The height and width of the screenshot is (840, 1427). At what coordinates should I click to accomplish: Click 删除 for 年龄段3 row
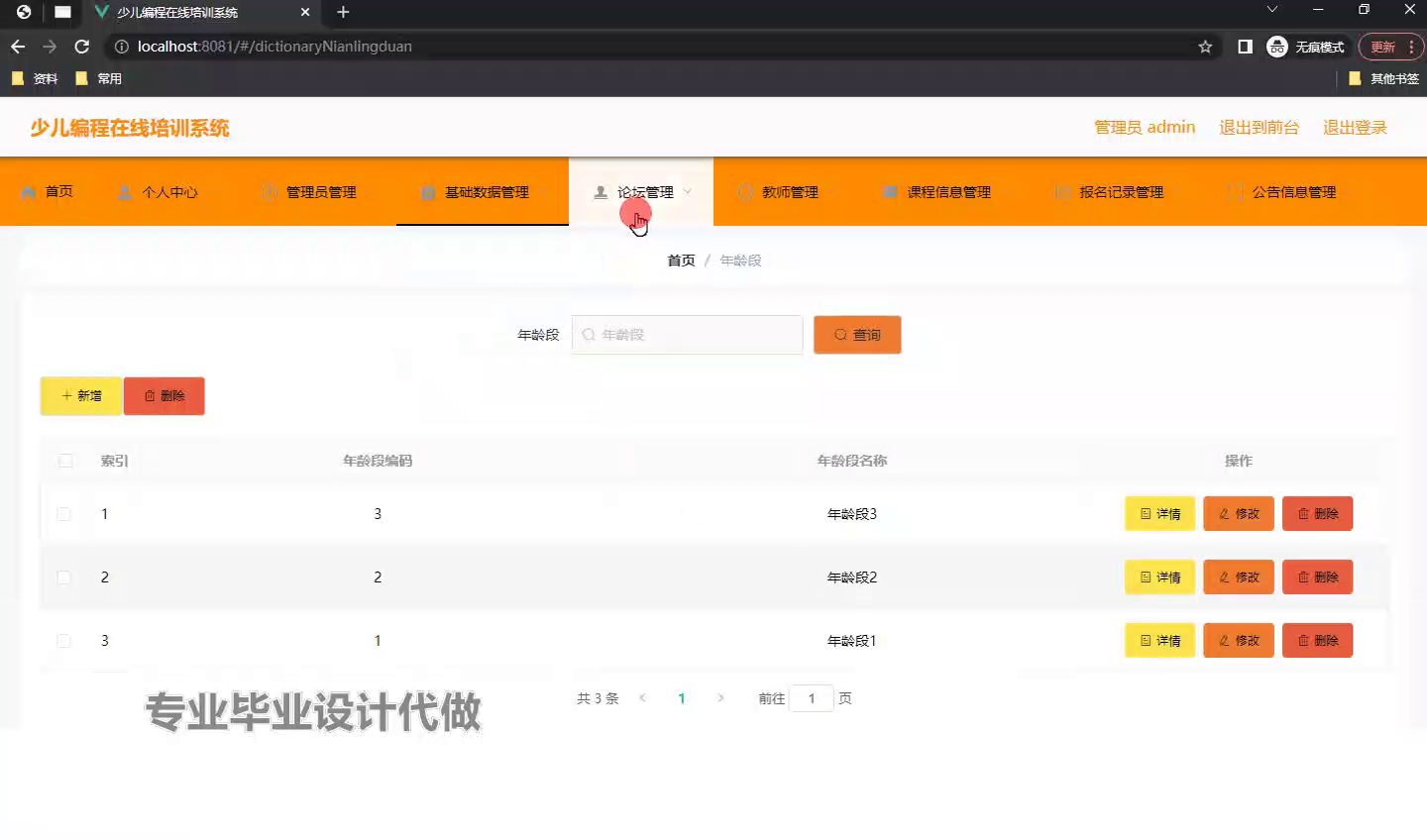[x=1318, y=514]
